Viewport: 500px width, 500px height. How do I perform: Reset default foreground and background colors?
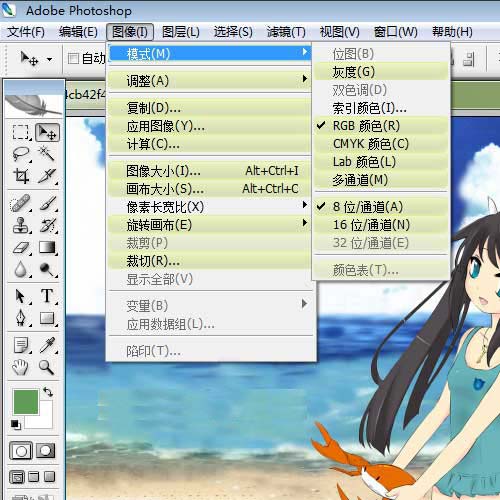(15, 424)
